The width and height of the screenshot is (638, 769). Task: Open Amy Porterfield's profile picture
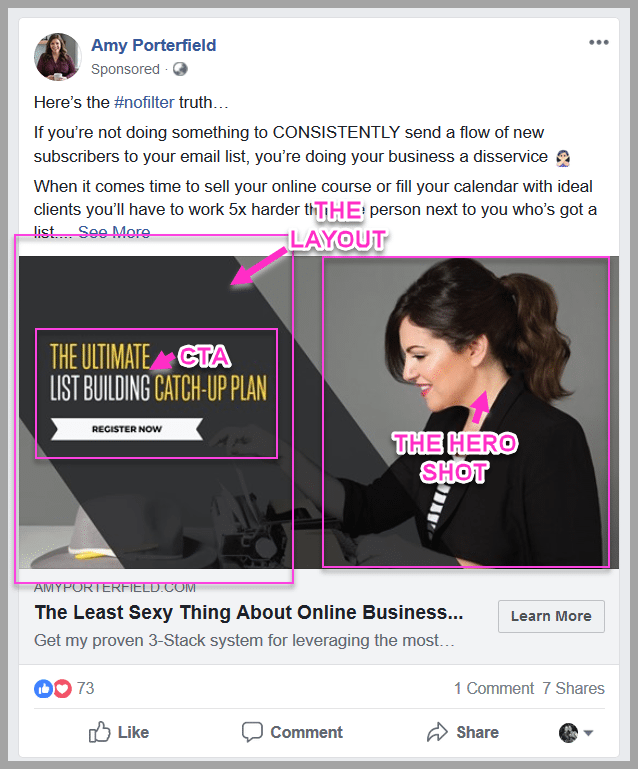pos(57,56)
